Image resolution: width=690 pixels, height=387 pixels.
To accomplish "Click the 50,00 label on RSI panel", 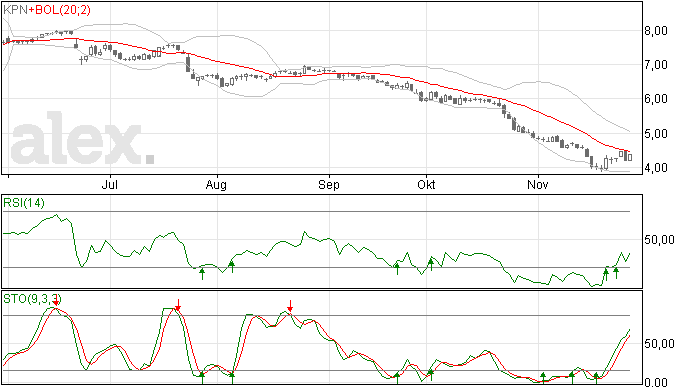I will [659, 240].
